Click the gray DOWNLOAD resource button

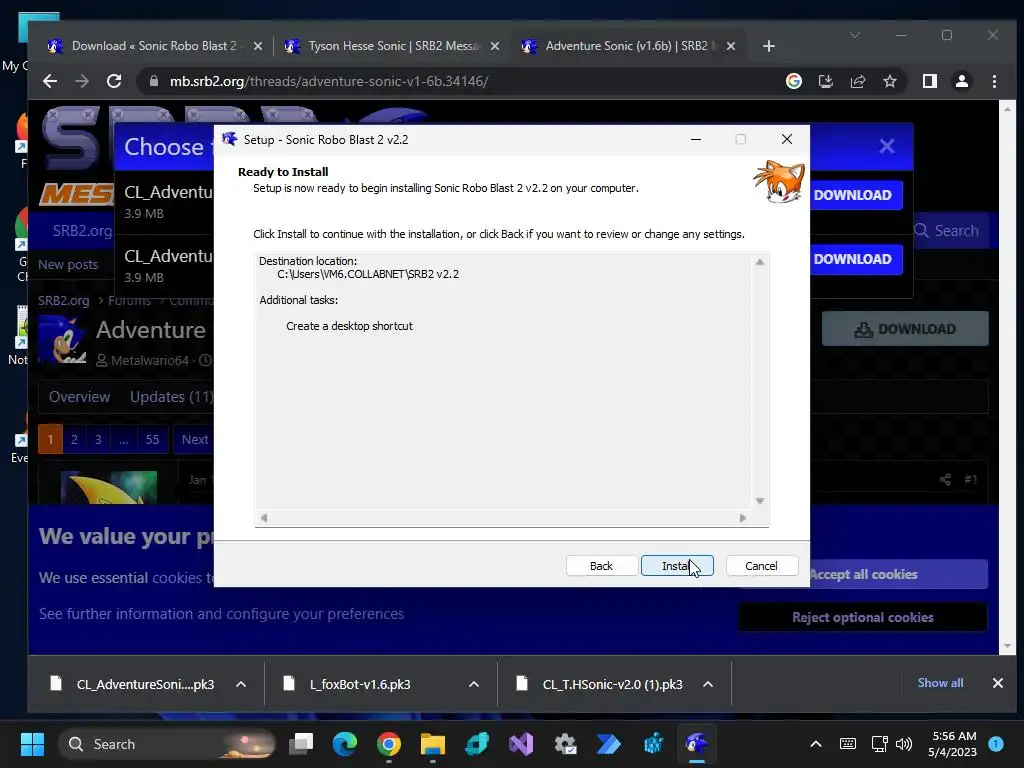tap(905, 329)
